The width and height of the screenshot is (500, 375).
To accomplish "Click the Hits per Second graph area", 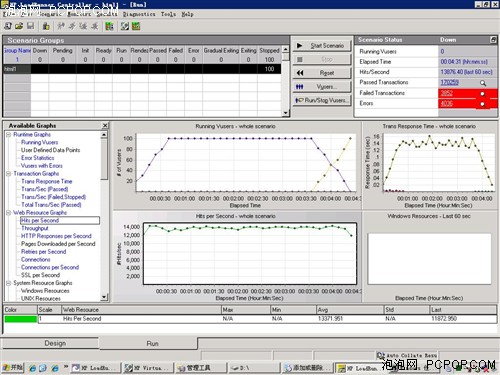I will pos(250,254).
